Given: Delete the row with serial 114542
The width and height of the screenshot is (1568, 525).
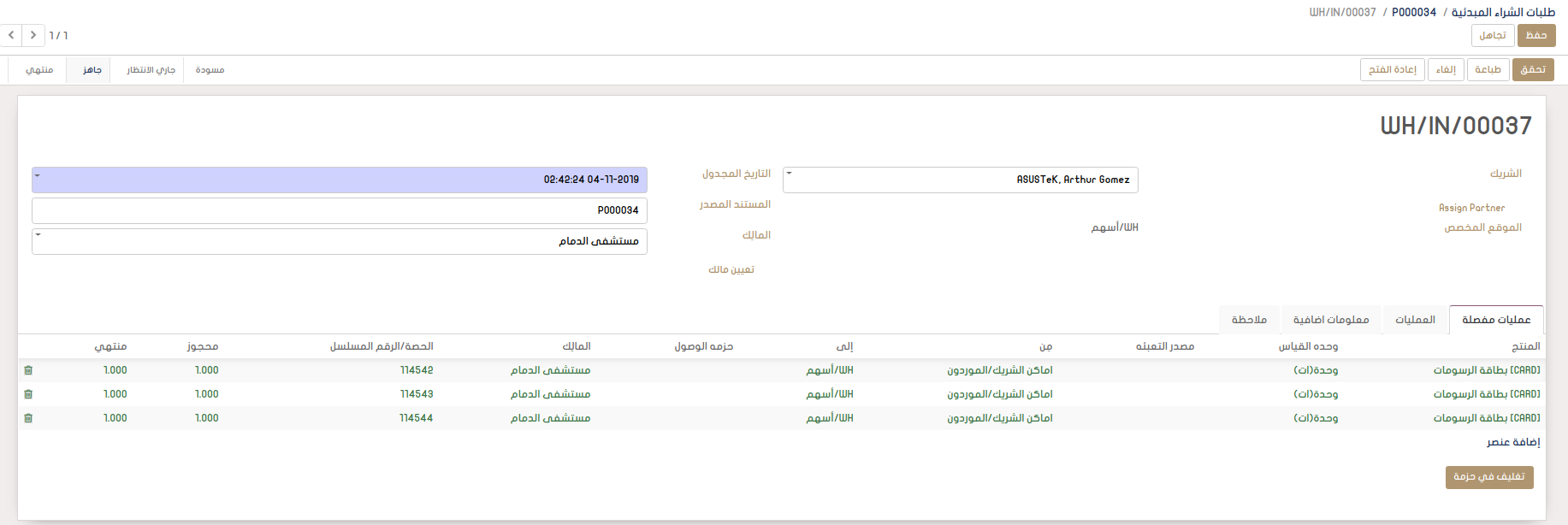Looking at the screenshot, I should pos(28,370).
